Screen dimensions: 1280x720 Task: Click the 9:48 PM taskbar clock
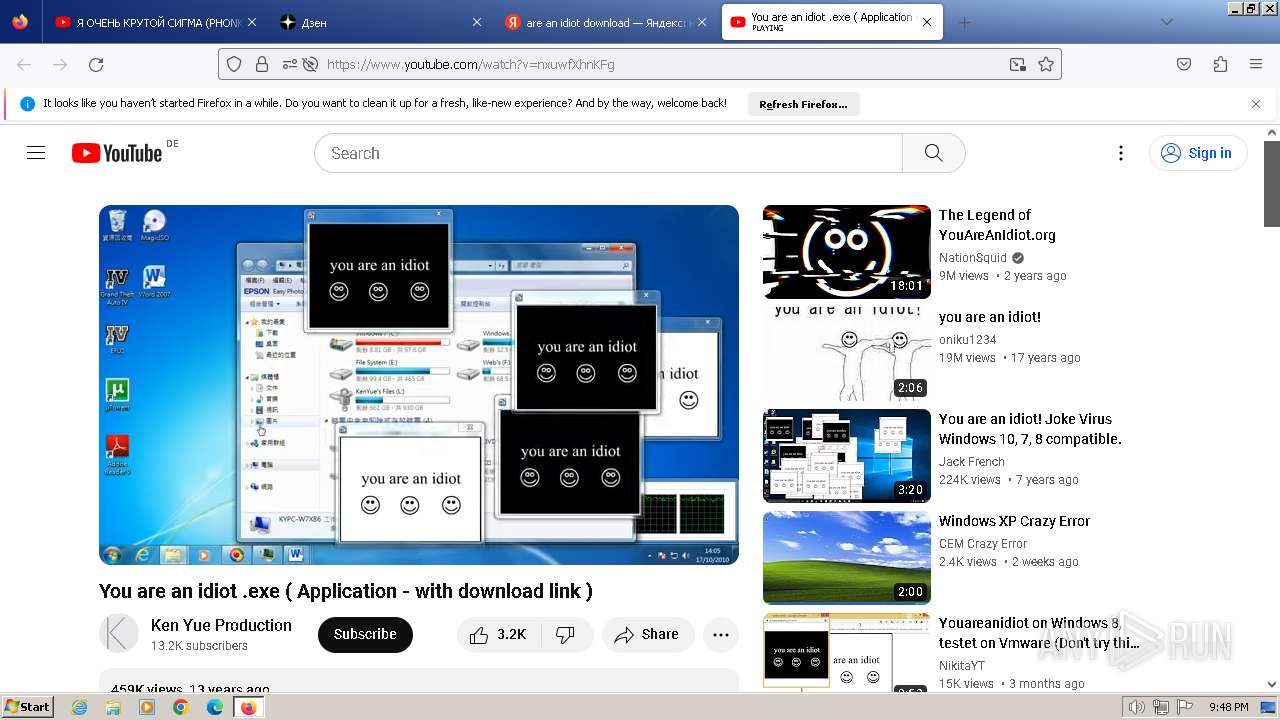point(1229,707)
